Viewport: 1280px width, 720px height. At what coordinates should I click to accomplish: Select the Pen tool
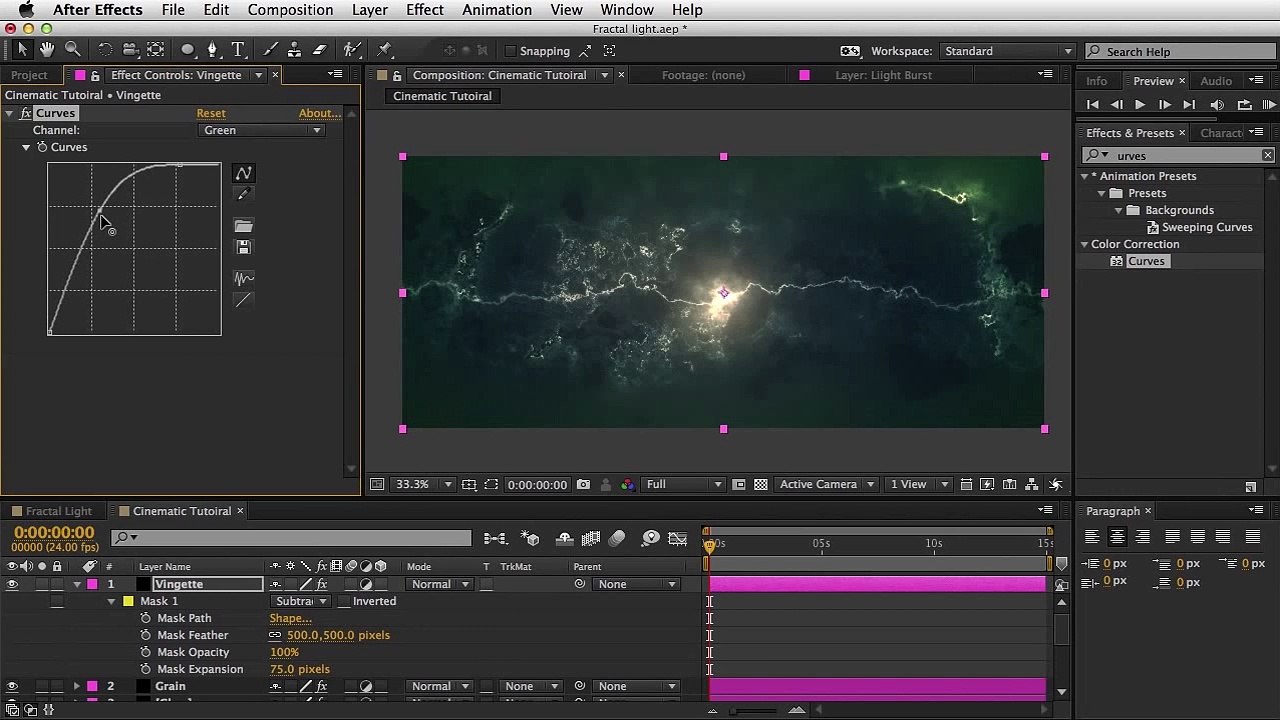tap(212, 49)
